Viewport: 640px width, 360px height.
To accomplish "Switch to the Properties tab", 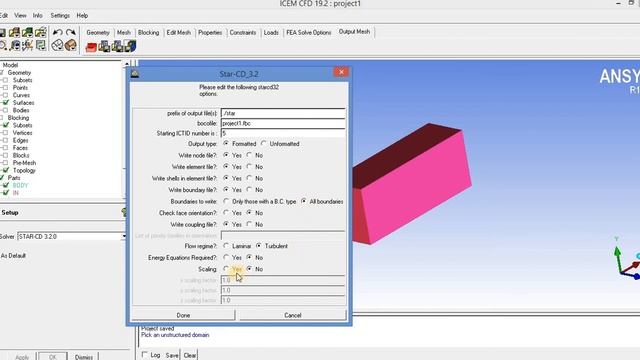I will (x=210, y=32).
